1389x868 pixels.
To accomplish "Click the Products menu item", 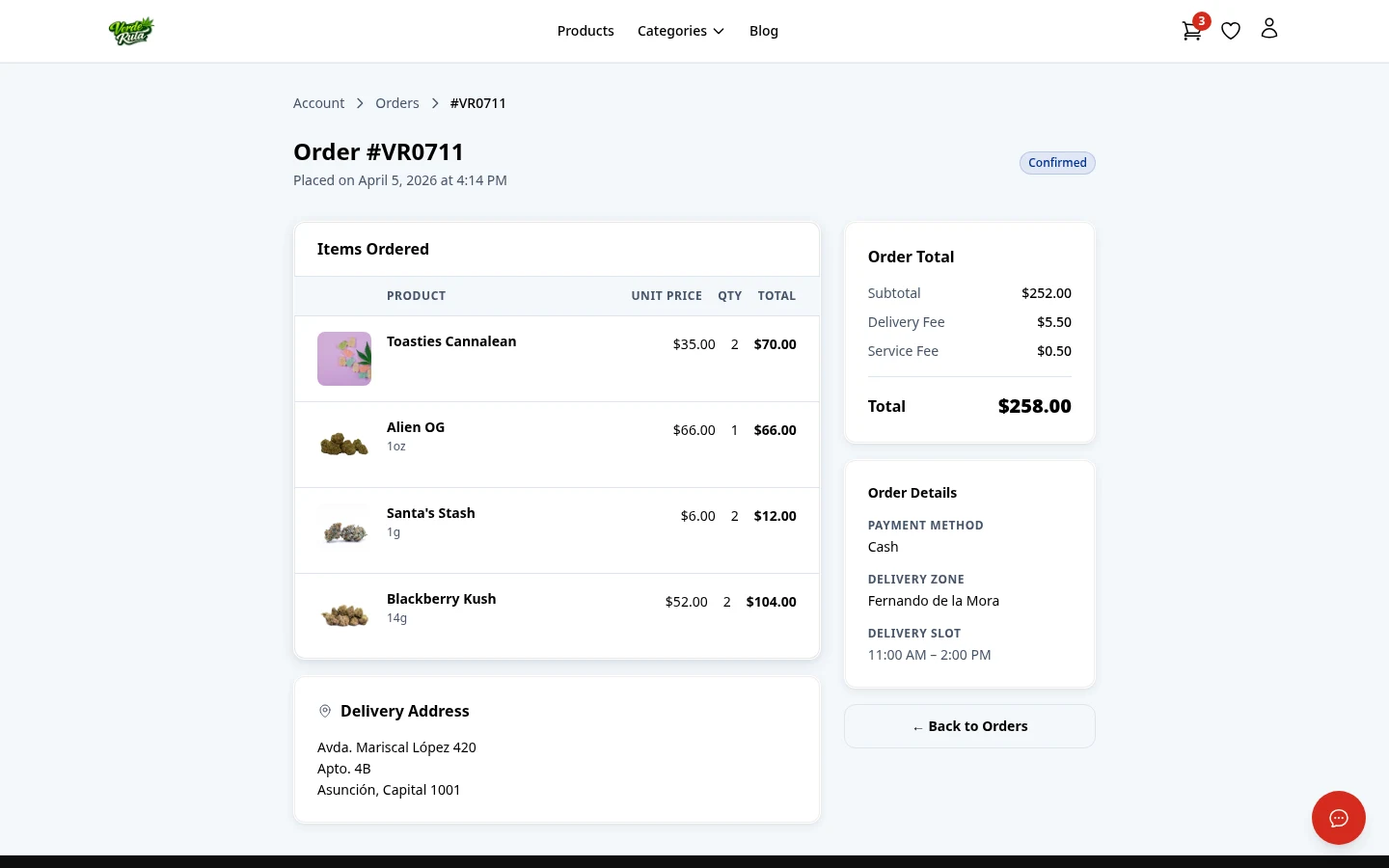I will [586, 30].
